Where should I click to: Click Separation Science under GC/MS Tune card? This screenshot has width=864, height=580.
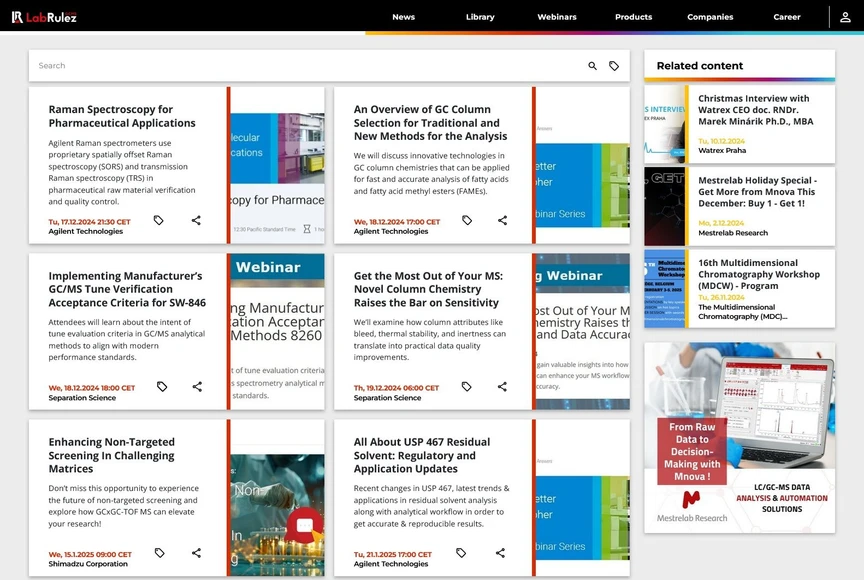coord(82,398)
